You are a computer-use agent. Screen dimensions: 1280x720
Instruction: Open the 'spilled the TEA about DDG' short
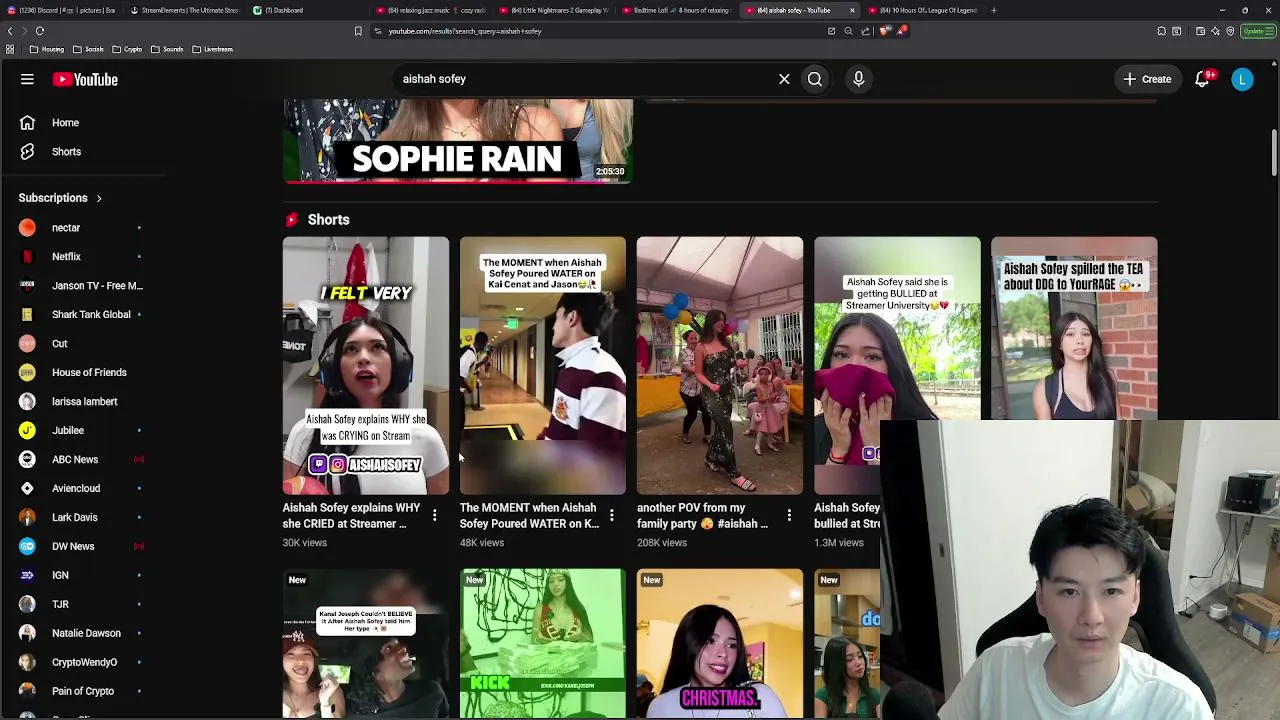point(1074,329)
